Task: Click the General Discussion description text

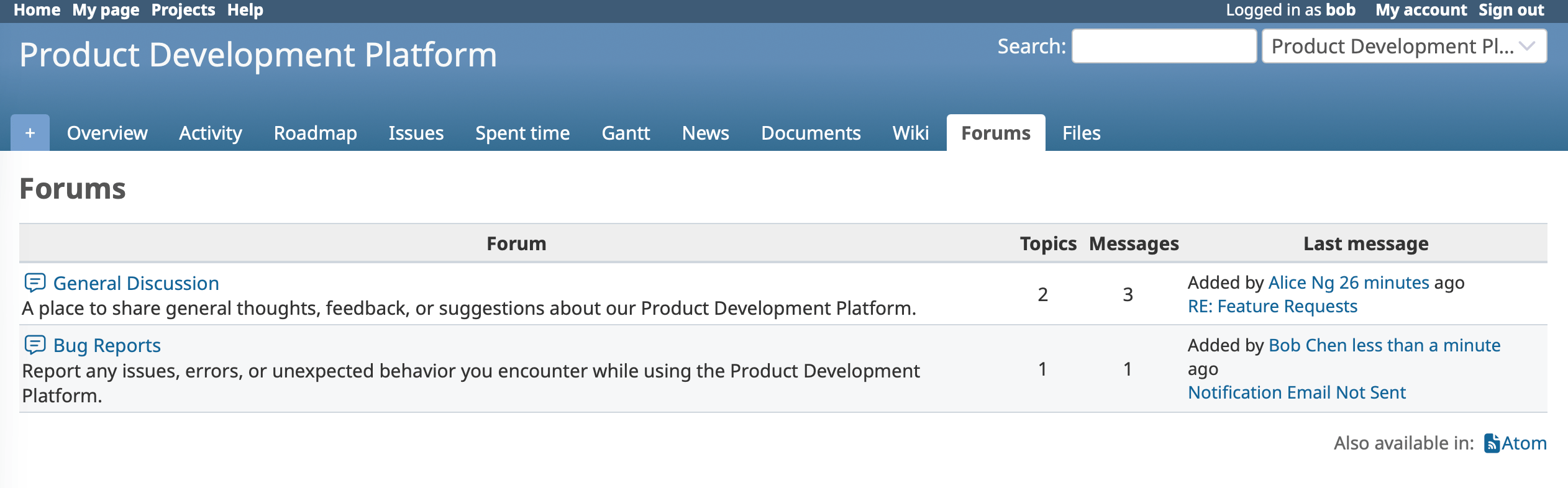Action: [x=469, y=309]
